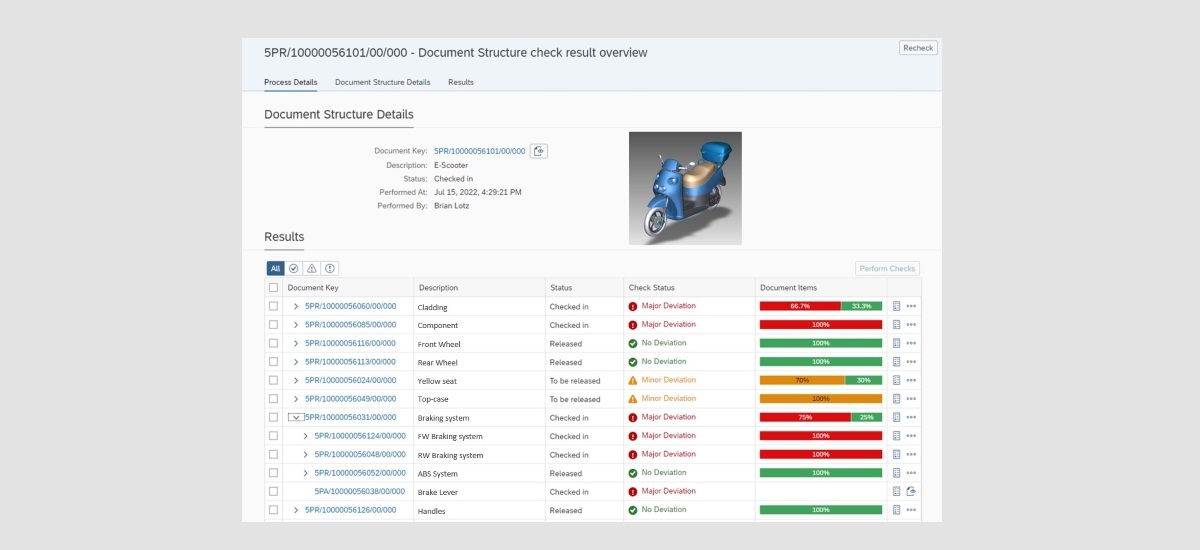Select the All filter button
This screenshot has width=1200, height=550.
(x=276, y=268)
